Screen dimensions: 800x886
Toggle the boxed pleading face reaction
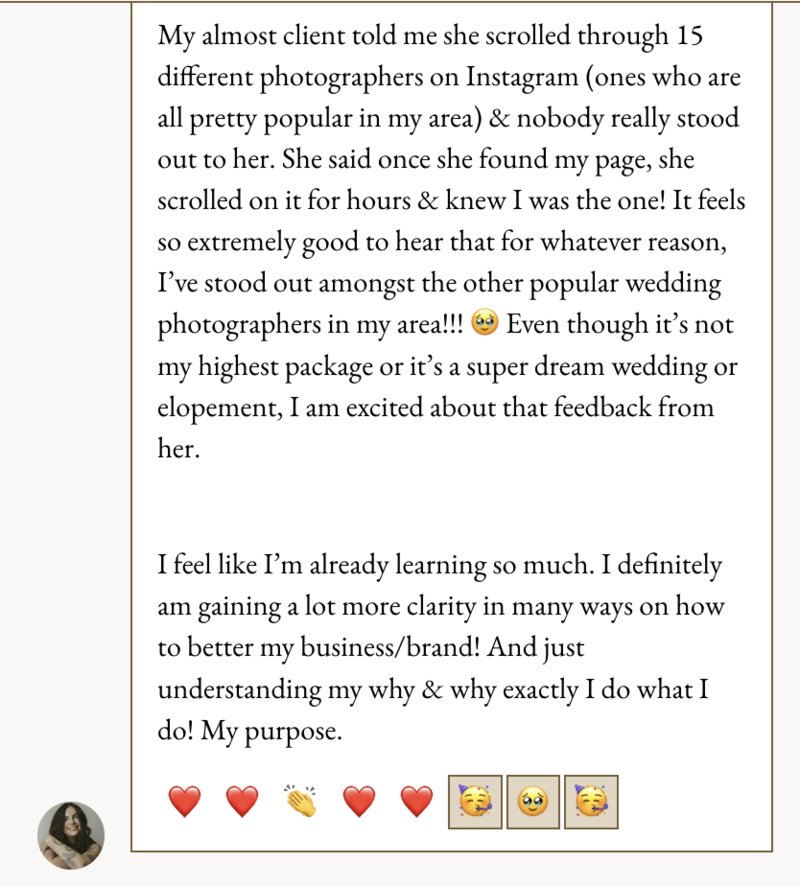point(533,802)
